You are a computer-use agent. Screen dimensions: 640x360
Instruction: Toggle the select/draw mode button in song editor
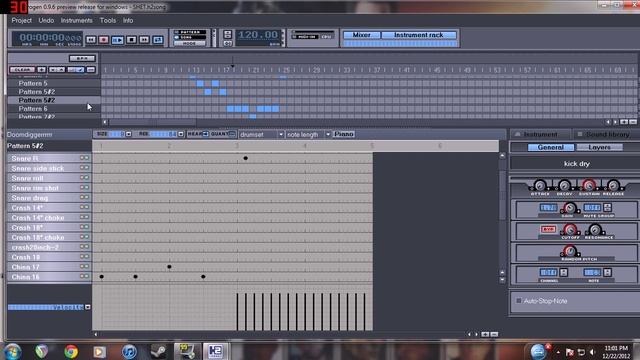pyautogui.click(x=76, y=70)
